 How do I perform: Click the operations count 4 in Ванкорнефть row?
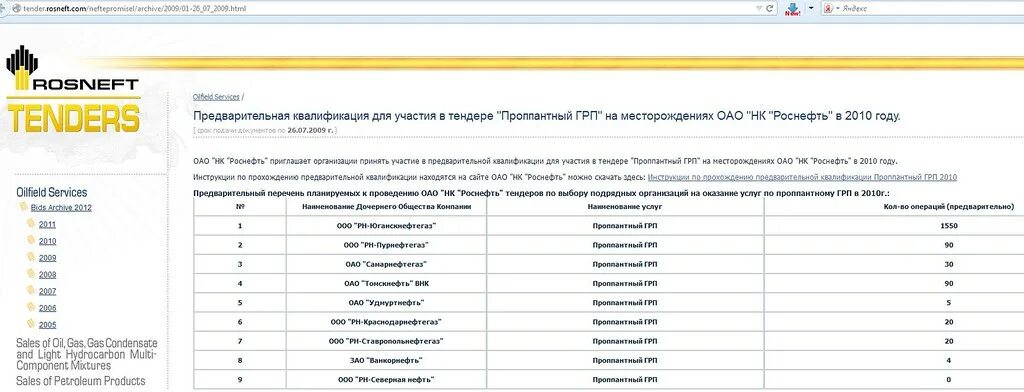pos(948,361)
